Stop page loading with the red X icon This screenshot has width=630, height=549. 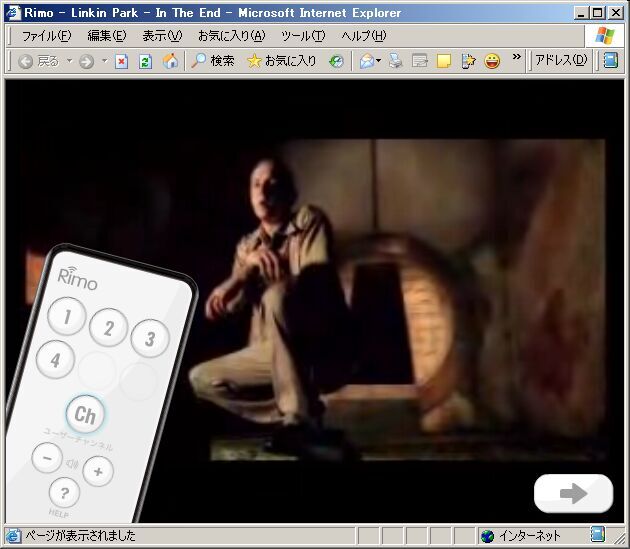pyautogui.click(x=121, y=61)
